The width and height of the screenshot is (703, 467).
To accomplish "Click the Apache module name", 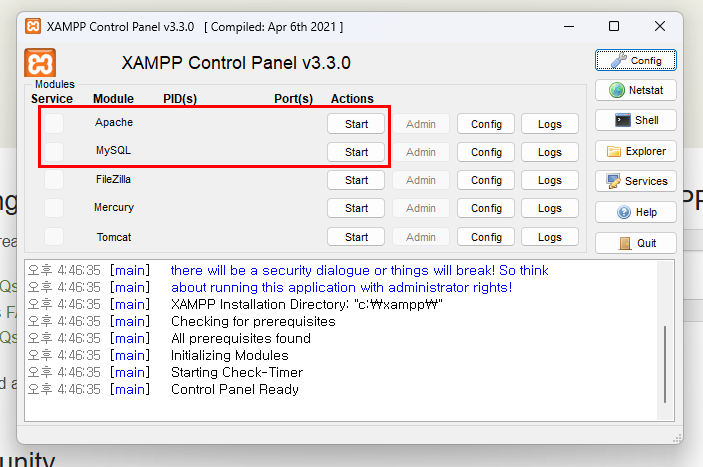I will click(114, 122).
